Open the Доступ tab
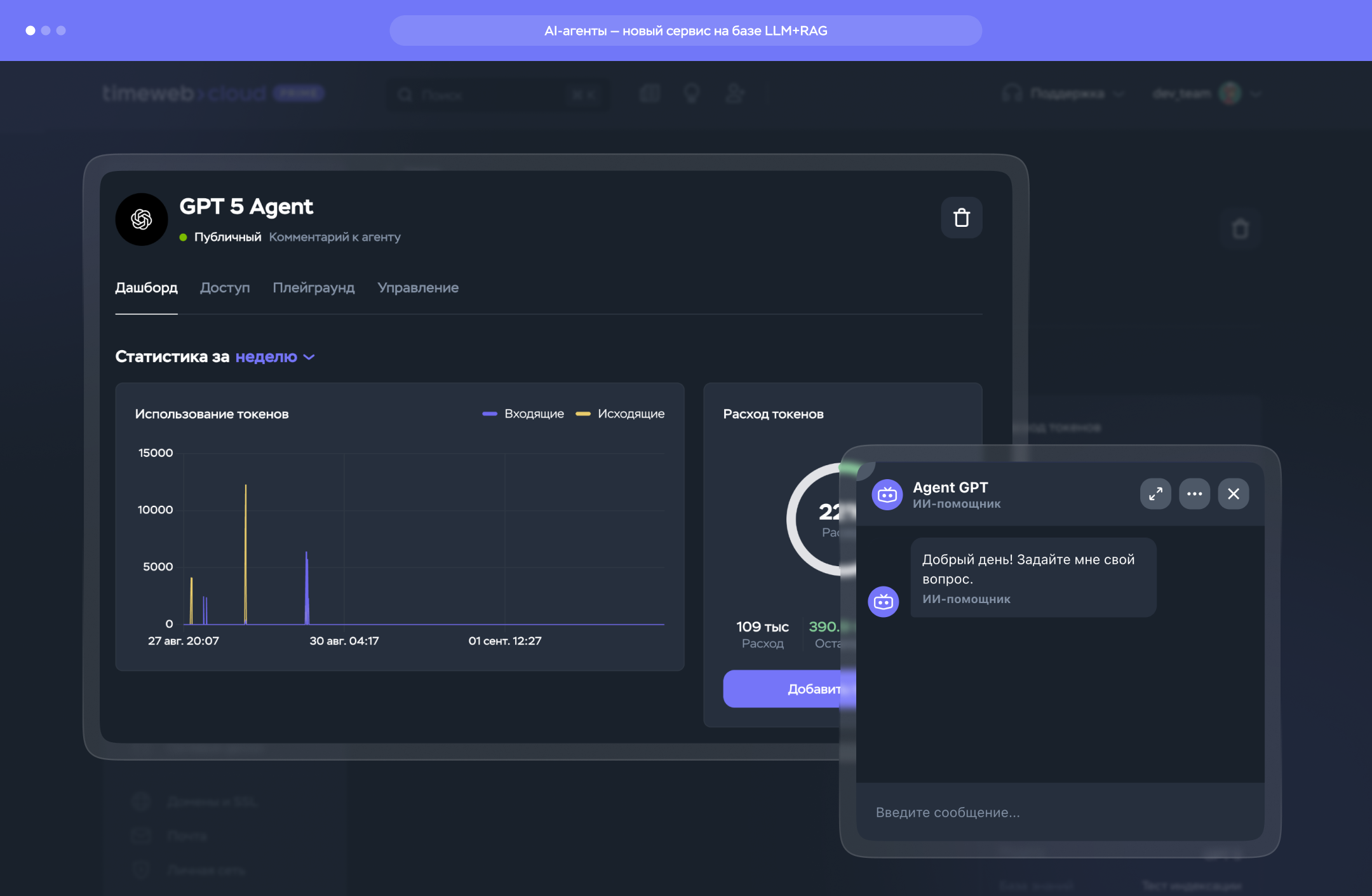1372x896 pixels. point(225,288)
